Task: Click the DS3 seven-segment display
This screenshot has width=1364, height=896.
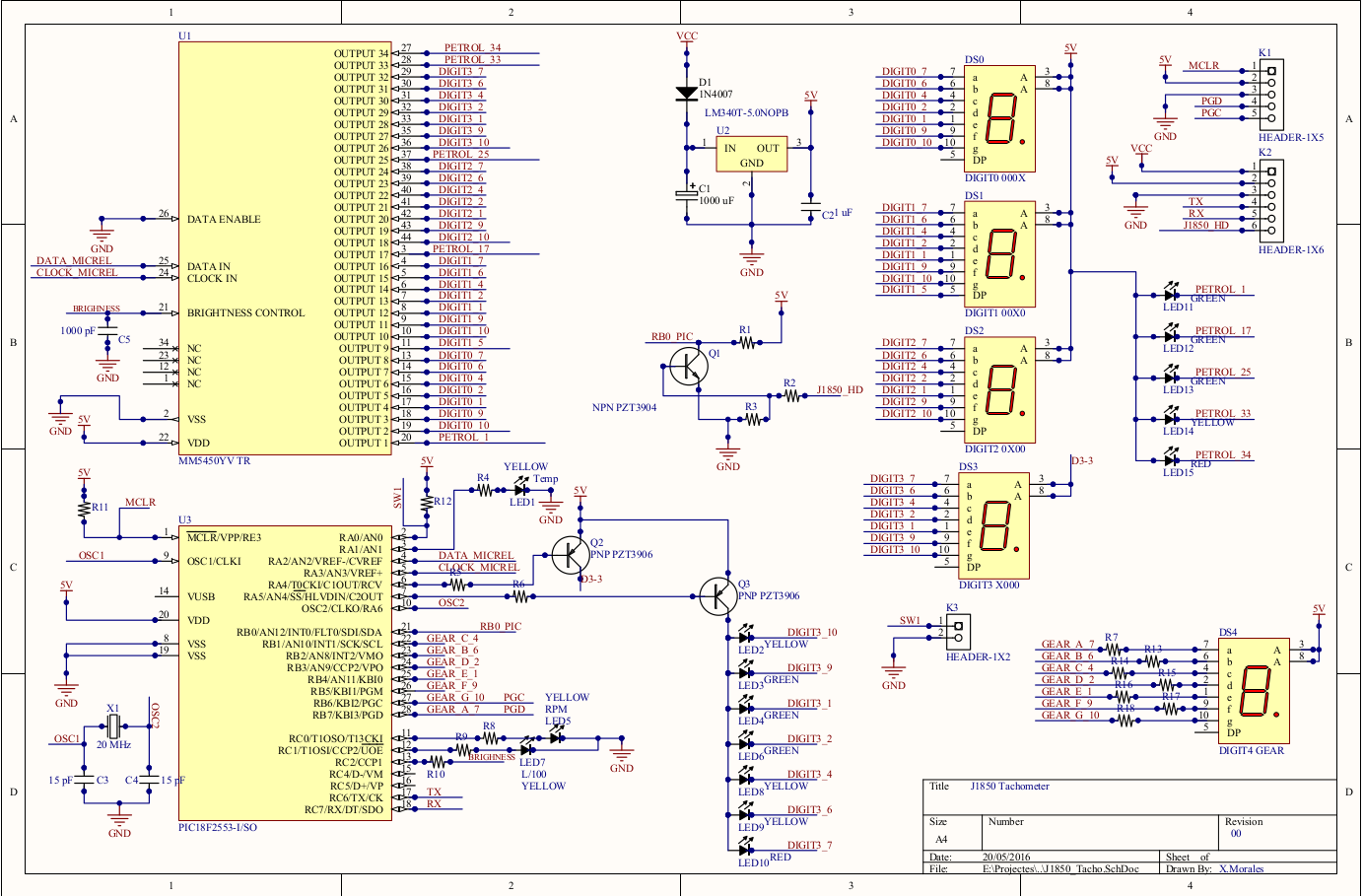Action: tap(993, 523)
